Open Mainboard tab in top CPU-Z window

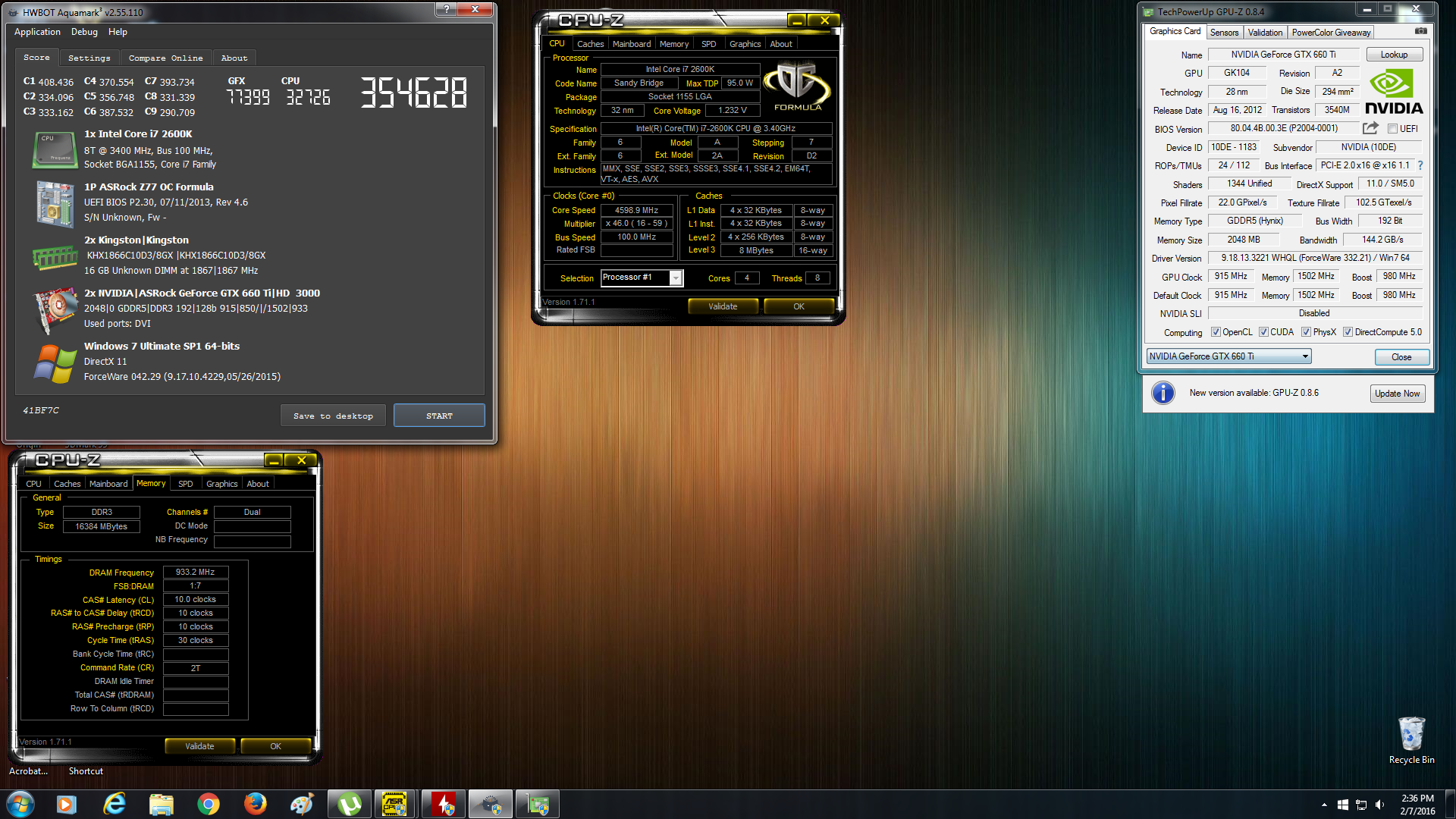[632, 44]
